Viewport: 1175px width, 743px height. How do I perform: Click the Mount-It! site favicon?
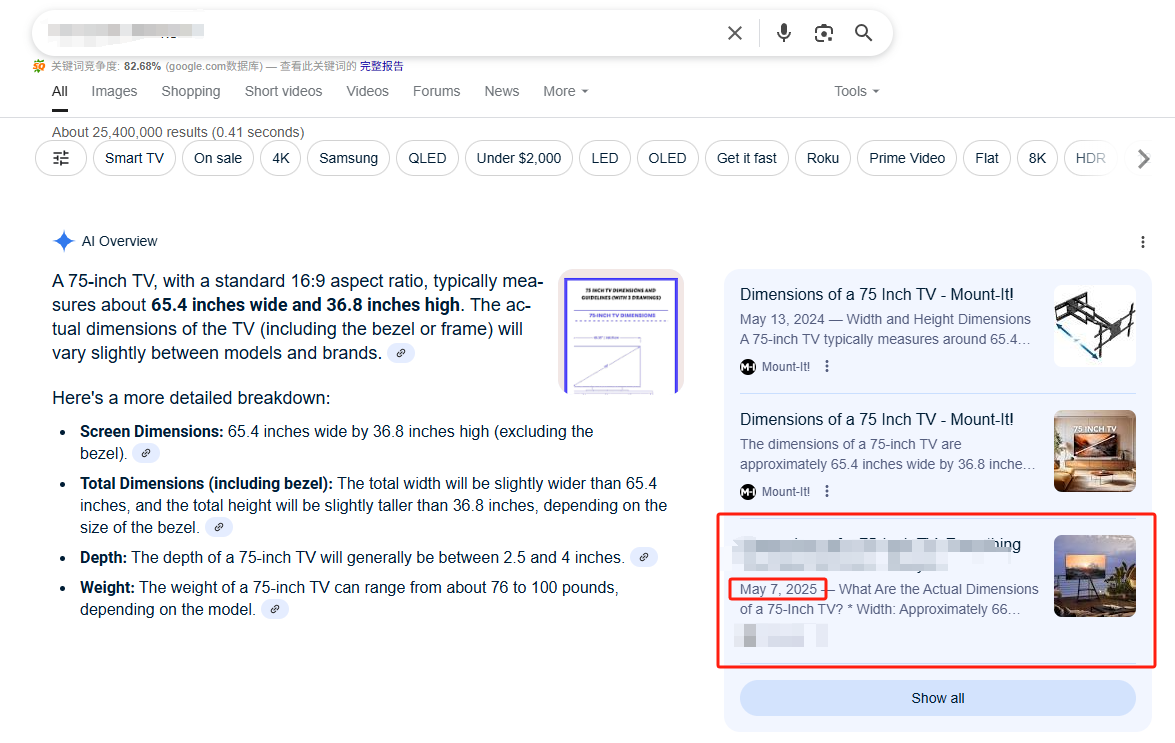tap(749, 366)
